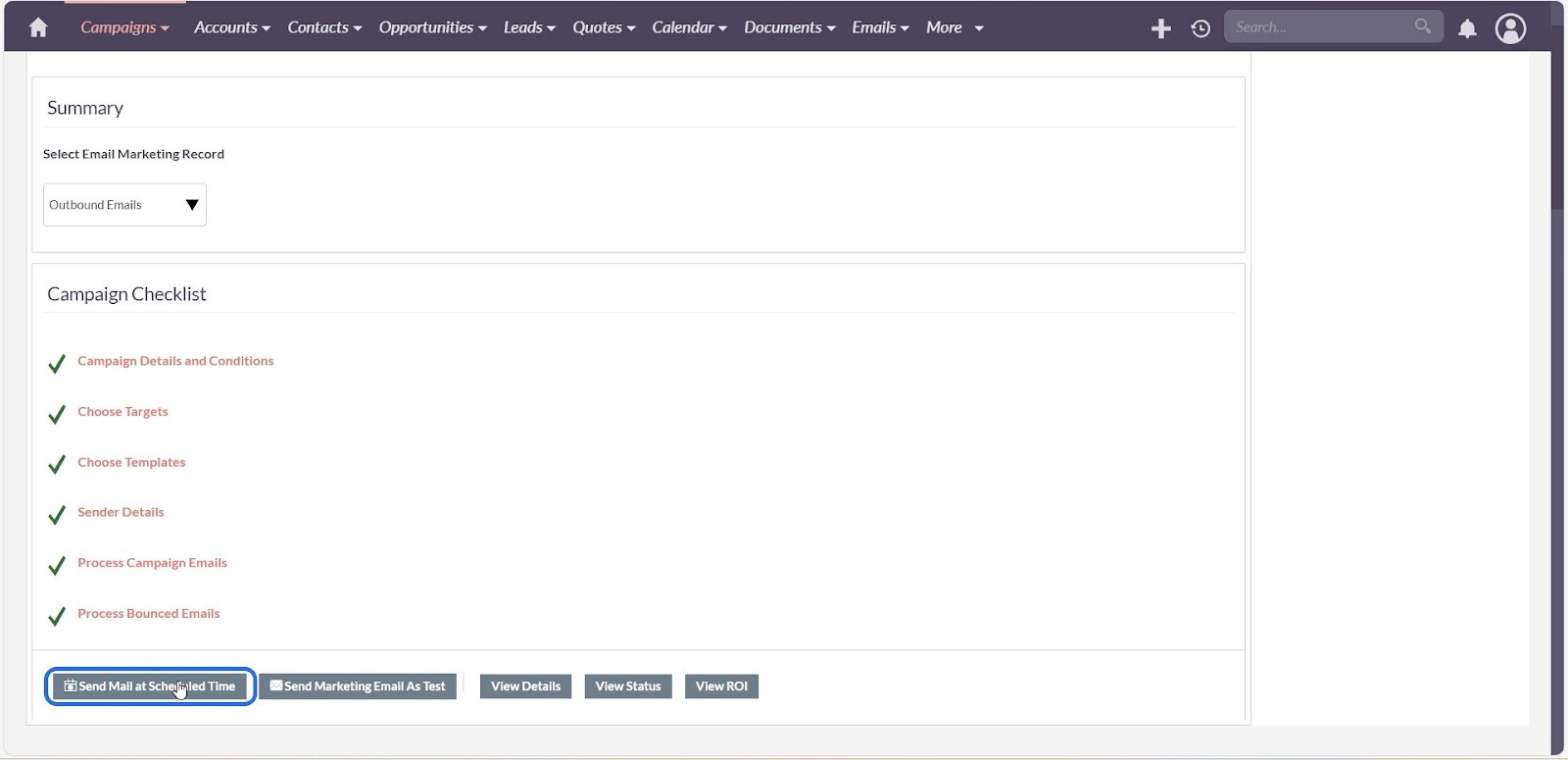
Task: Open recently viewed history icon
Action: coord(1200,28)
